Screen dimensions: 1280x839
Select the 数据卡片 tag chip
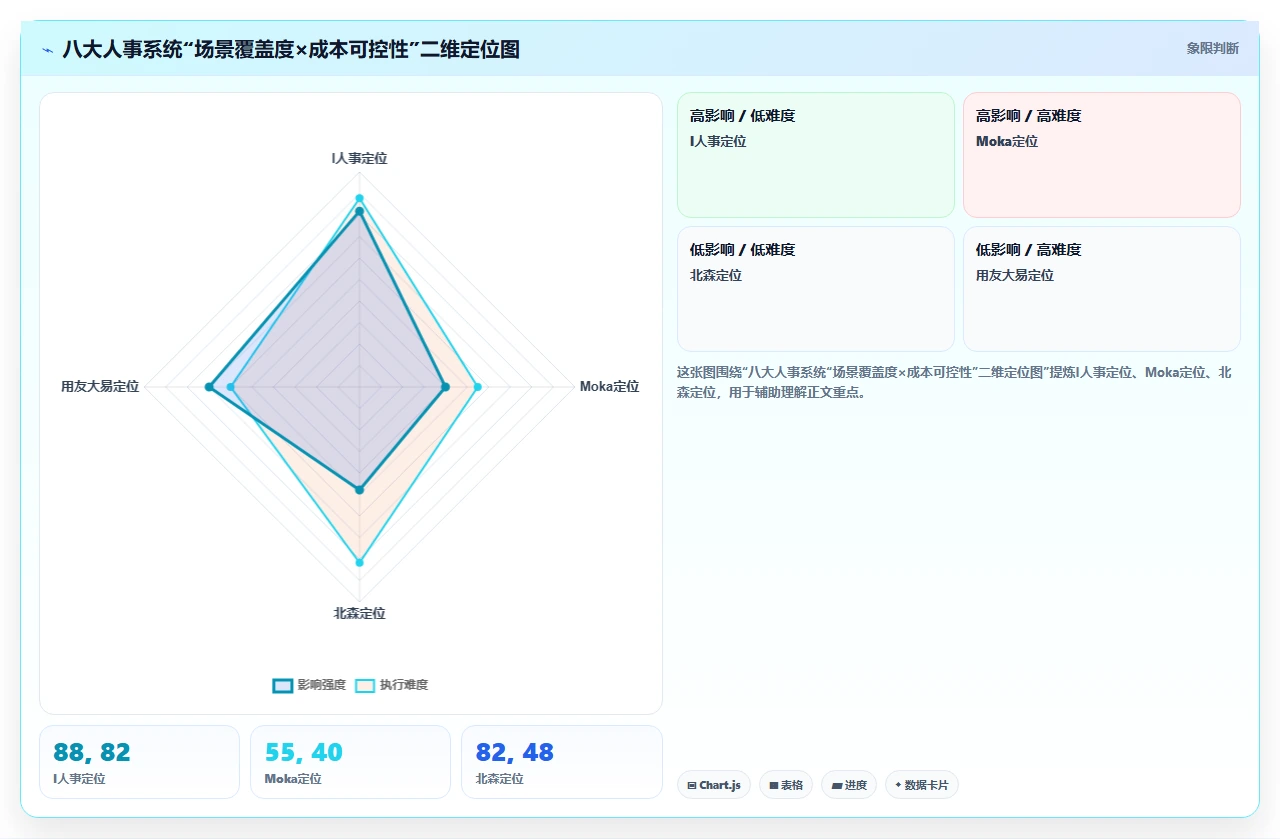click(922, 785)
